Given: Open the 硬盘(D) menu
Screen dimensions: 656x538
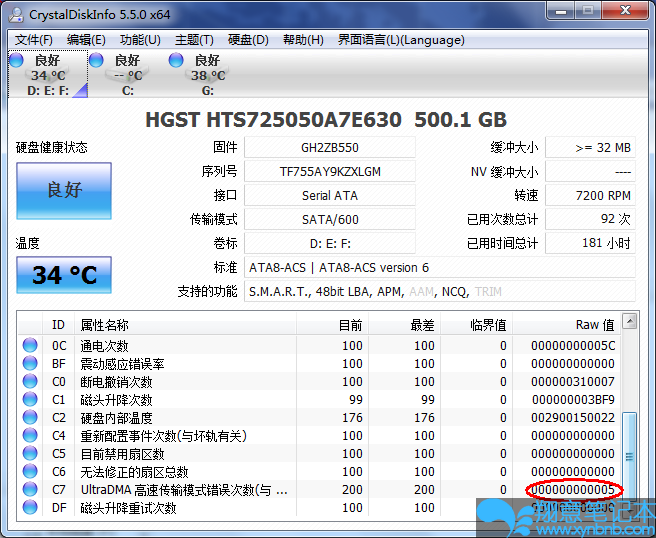Looking at the screenshot, I should pos(248,40).
